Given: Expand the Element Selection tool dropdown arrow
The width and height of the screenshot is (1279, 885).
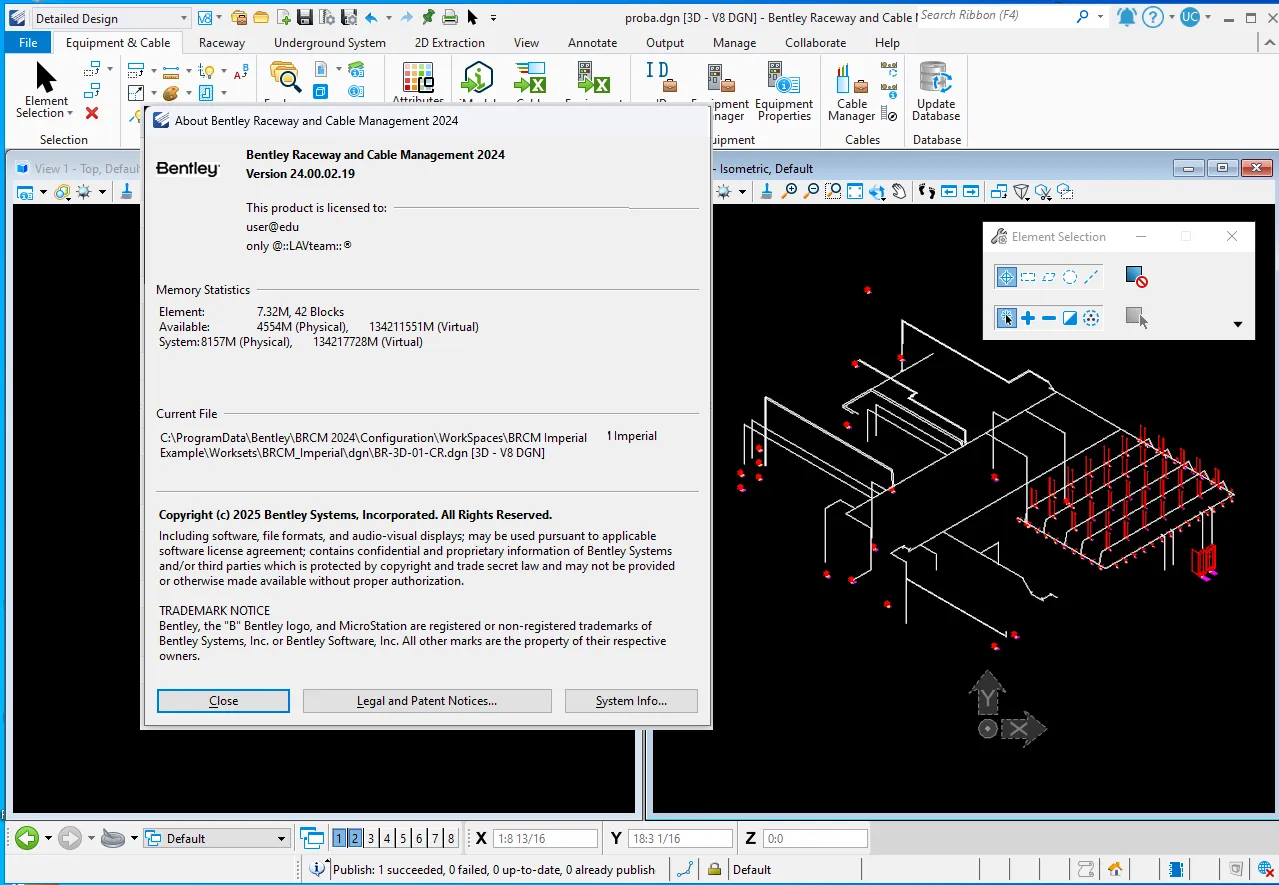Looking at the screenshot, I should 70,113.
